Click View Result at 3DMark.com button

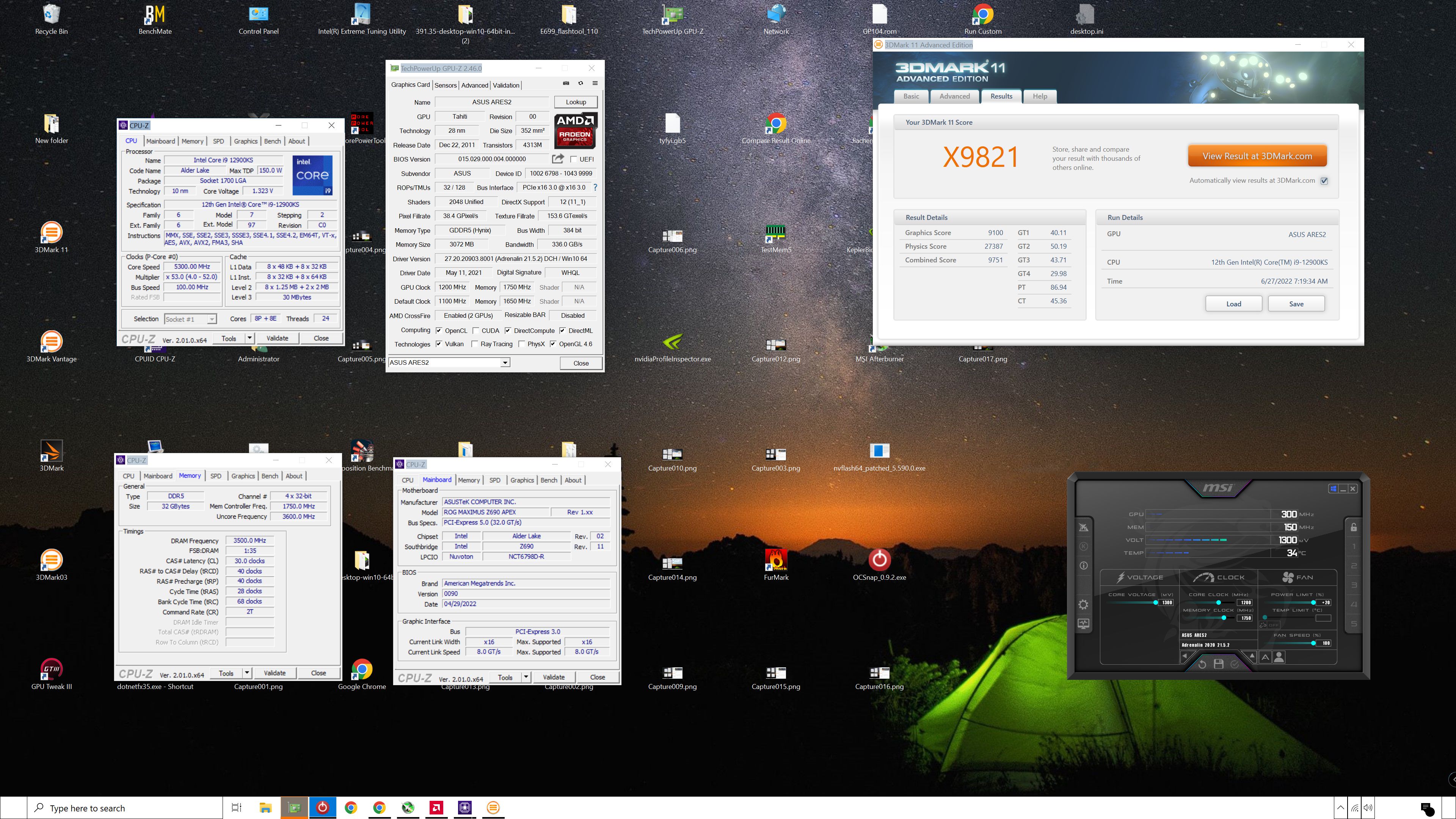tap(1258, 157)
